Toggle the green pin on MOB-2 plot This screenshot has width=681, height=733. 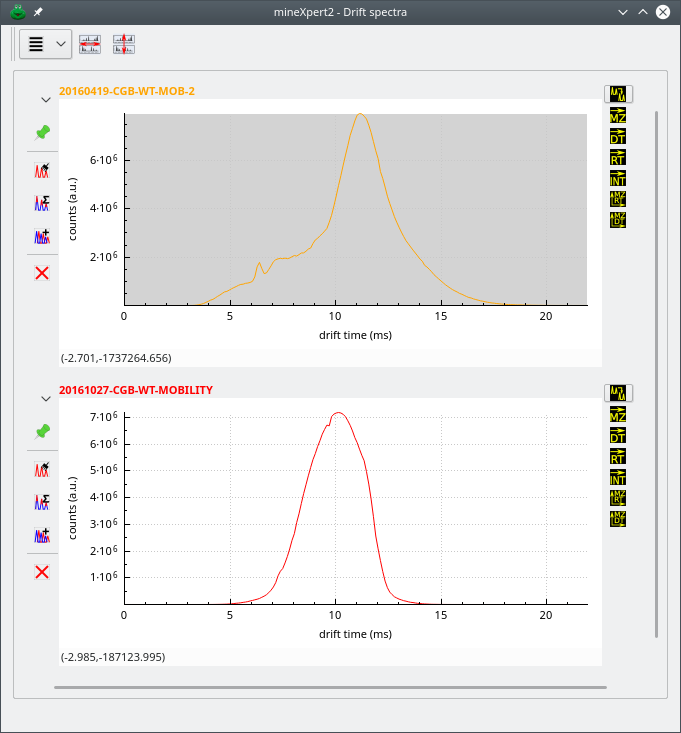(42, 132)
